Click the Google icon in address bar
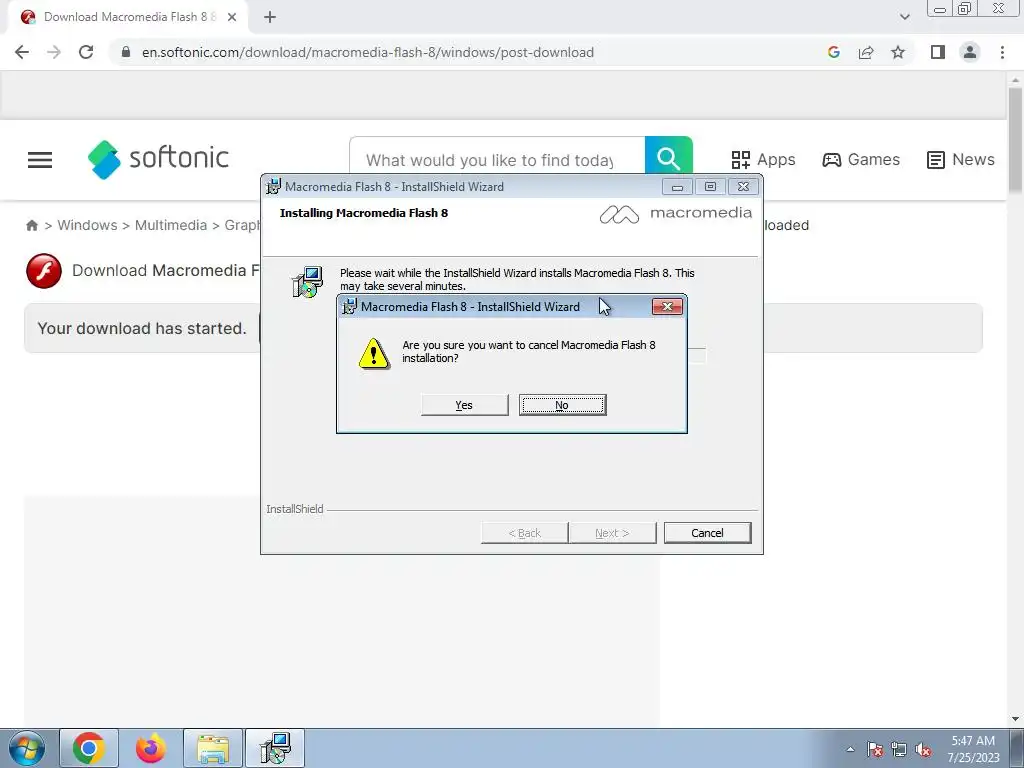The width and height of the screenshot is (1024, 768). [x=833, y=52]
